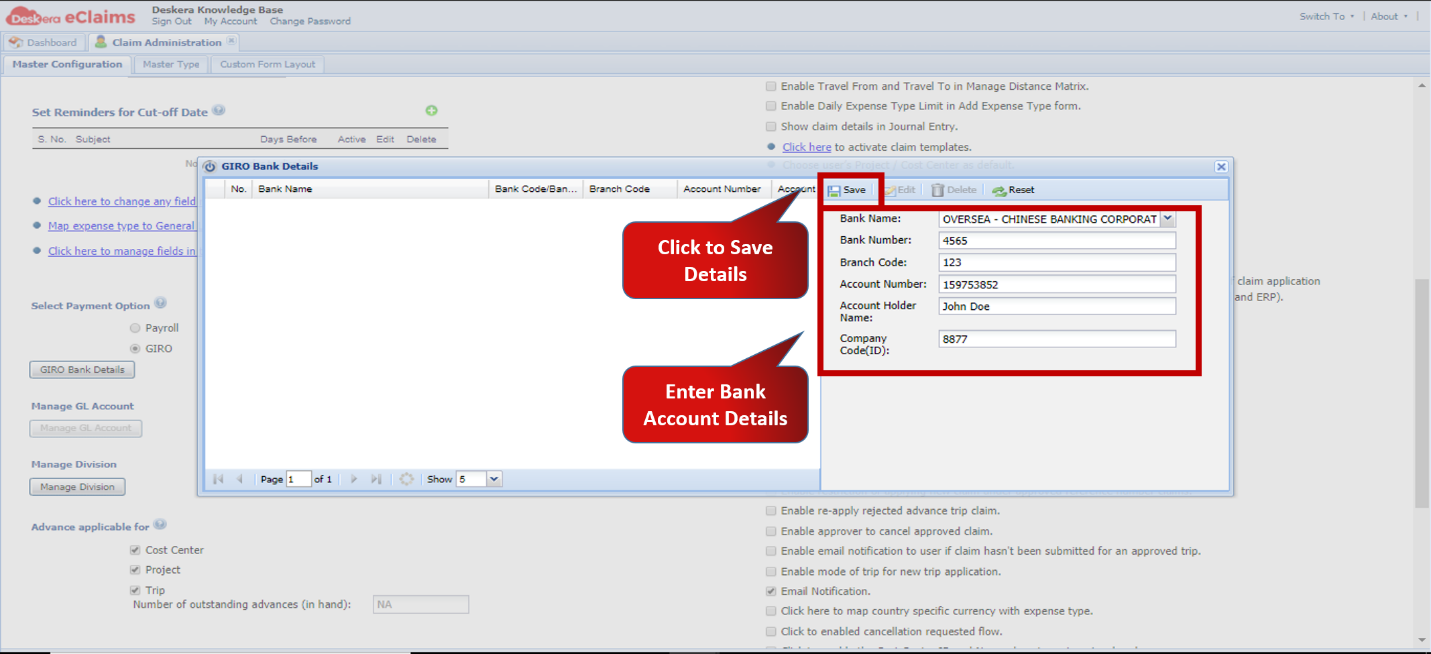Click the Account Holder Name field
This screenshot has height=654, width=1431.
[x=1058, y=307]
